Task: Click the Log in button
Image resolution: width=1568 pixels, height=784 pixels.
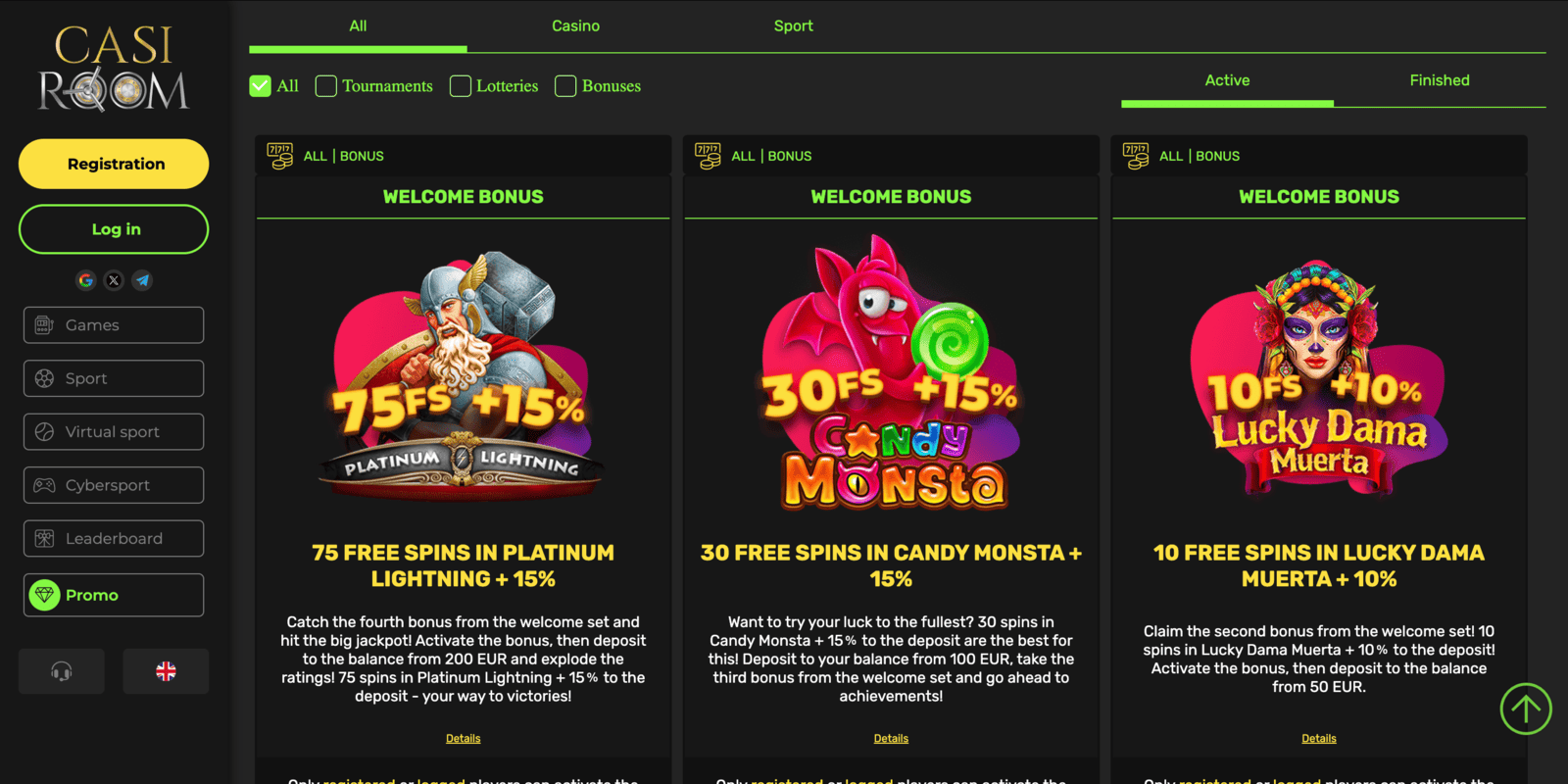Action: click(x=114, y=229)
